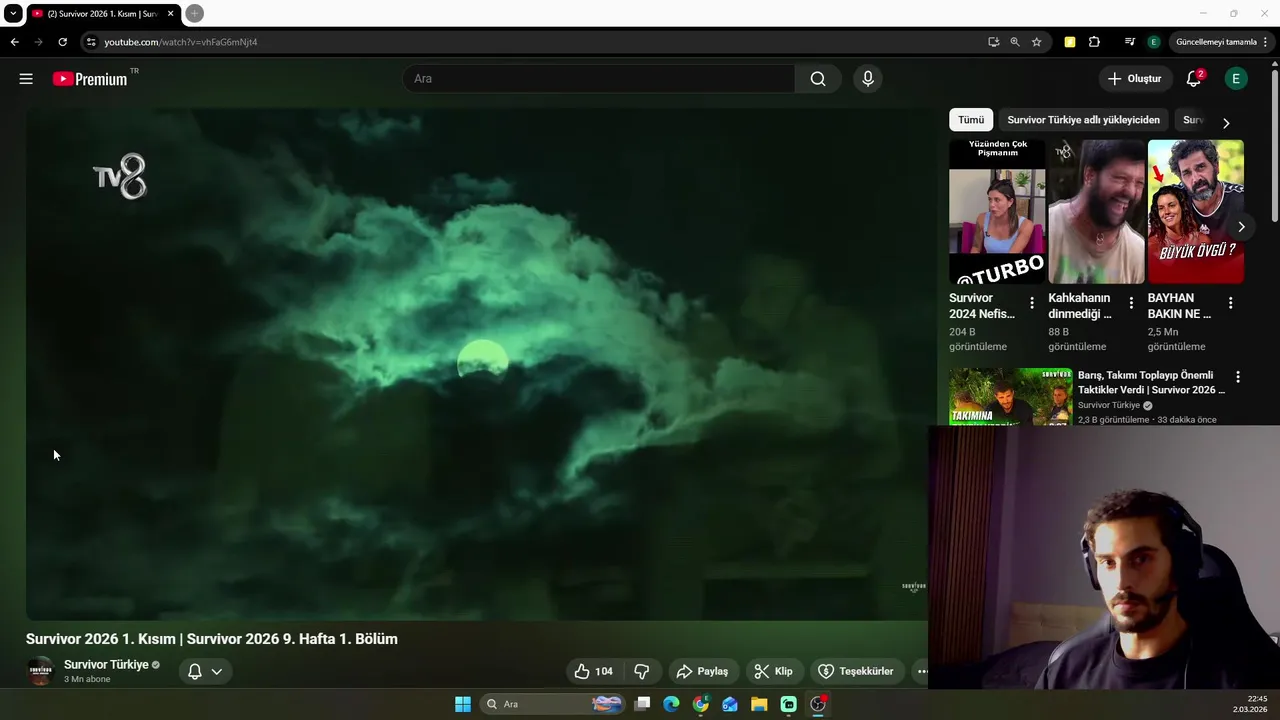Open a new browser tab

[x=195, y=13]
